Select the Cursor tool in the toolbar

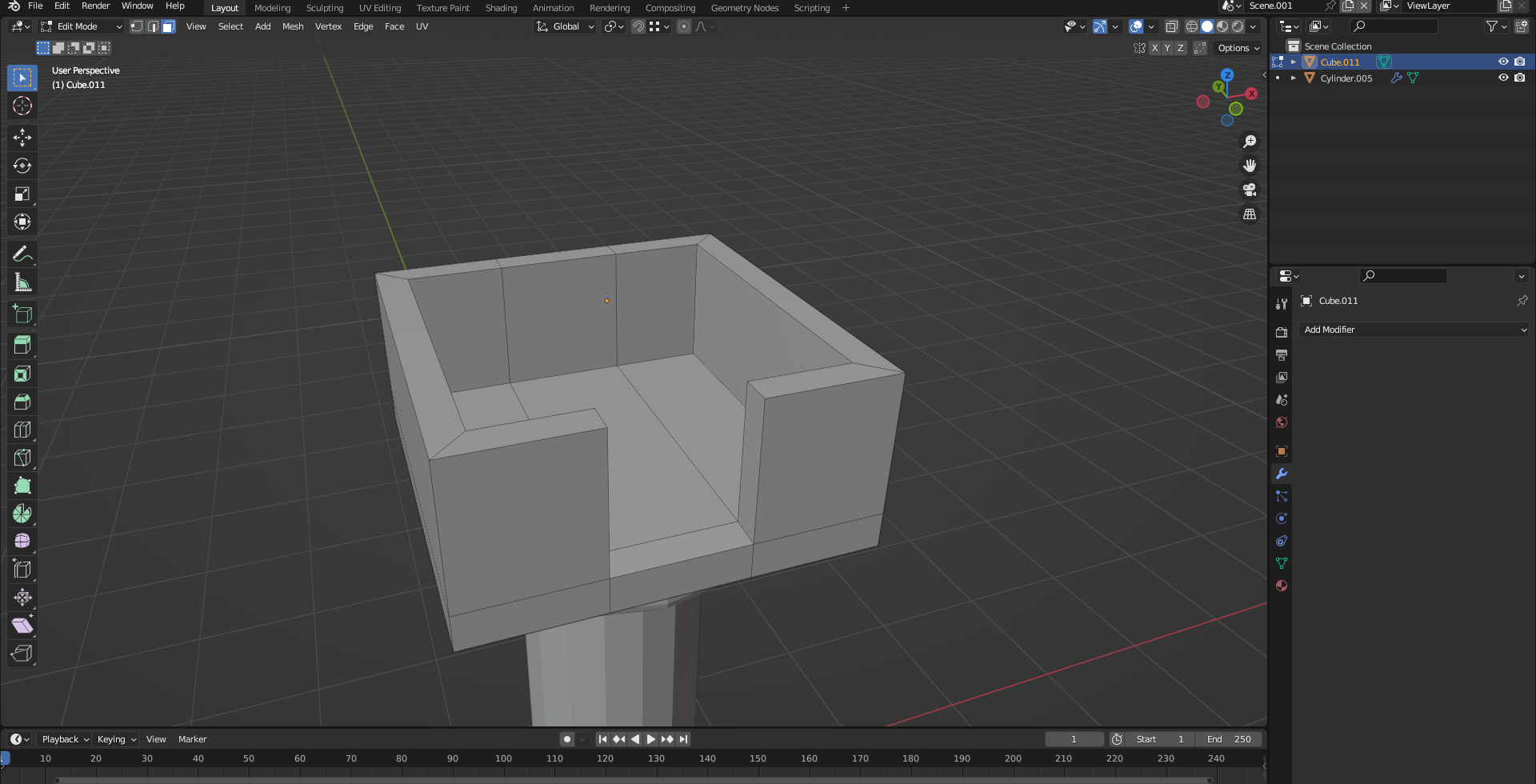click(22, 106)
